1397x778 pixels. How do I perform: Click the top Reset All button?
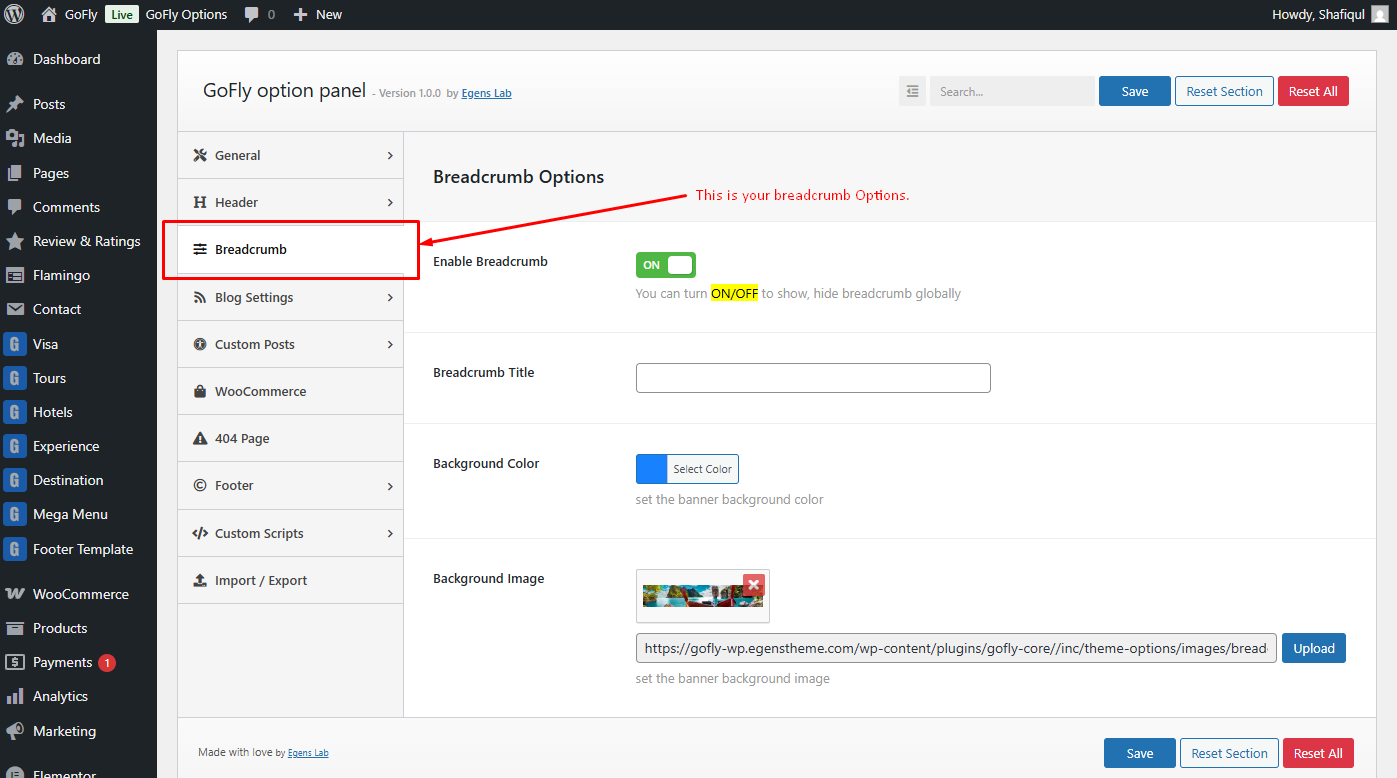[1313, 91]
